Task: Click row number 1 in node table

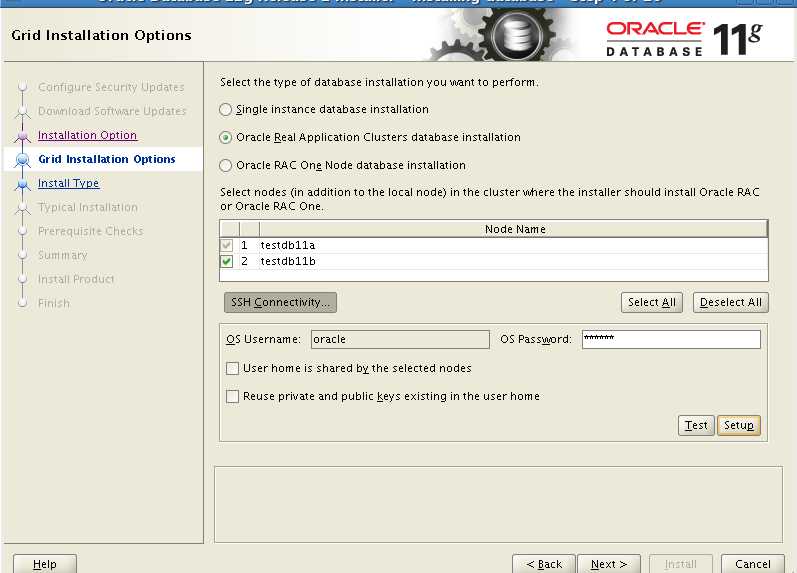Action: [x=244, y=245]
